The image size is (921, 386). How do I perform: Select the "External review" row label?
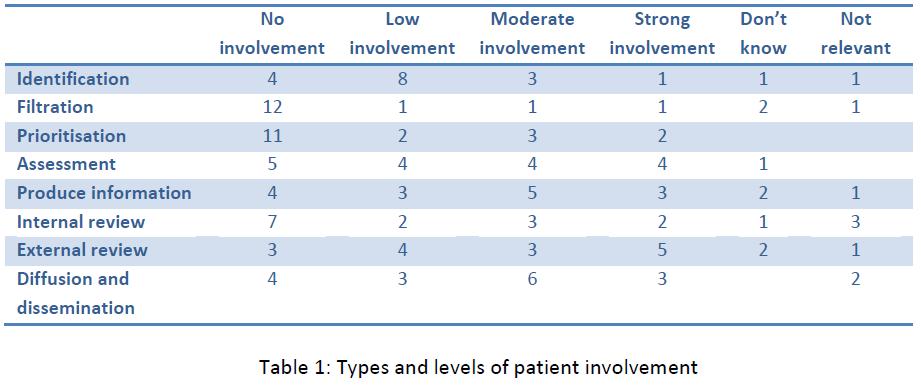tap(82, 250)
